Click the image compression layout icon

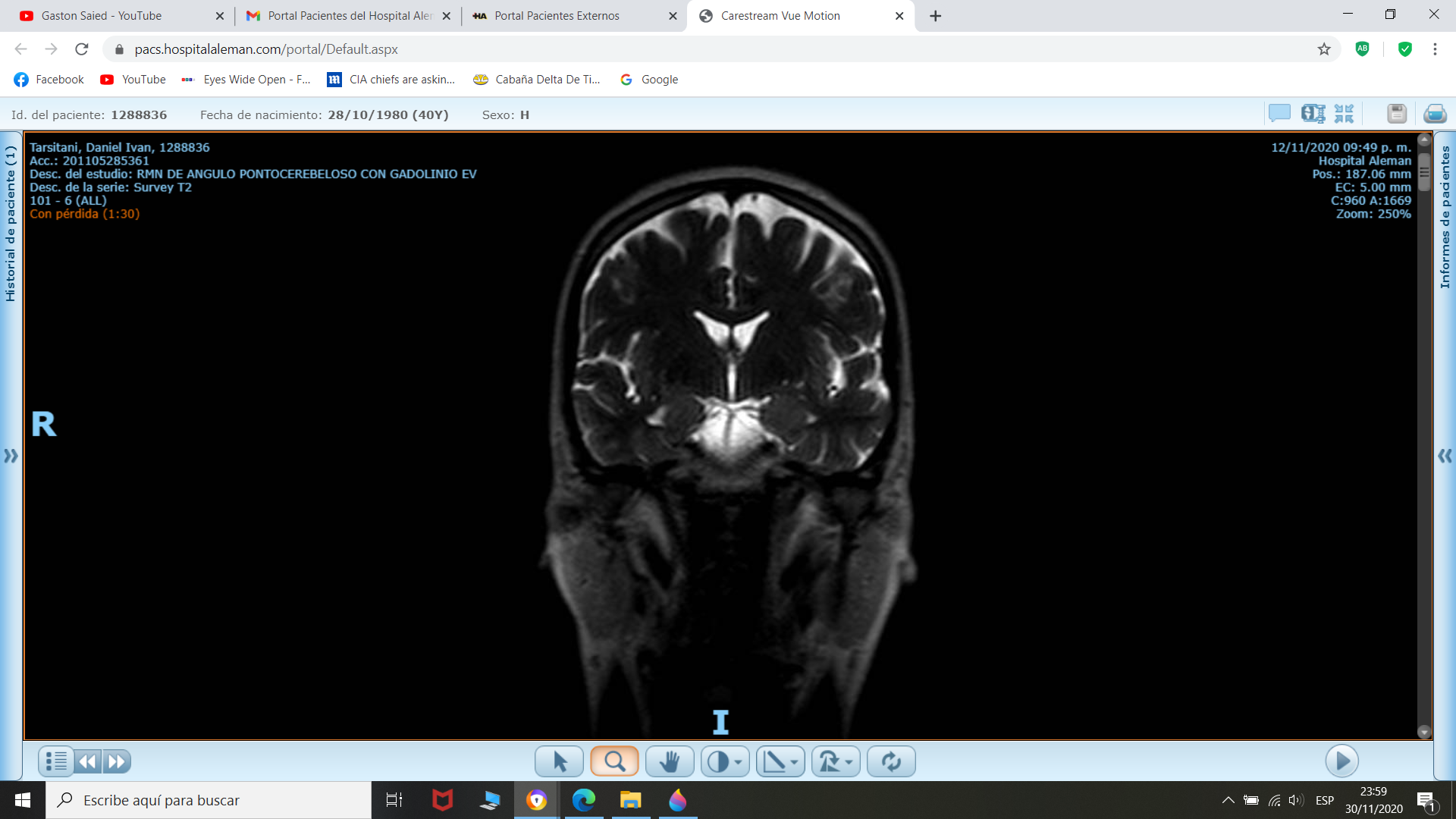[1313, 114]
